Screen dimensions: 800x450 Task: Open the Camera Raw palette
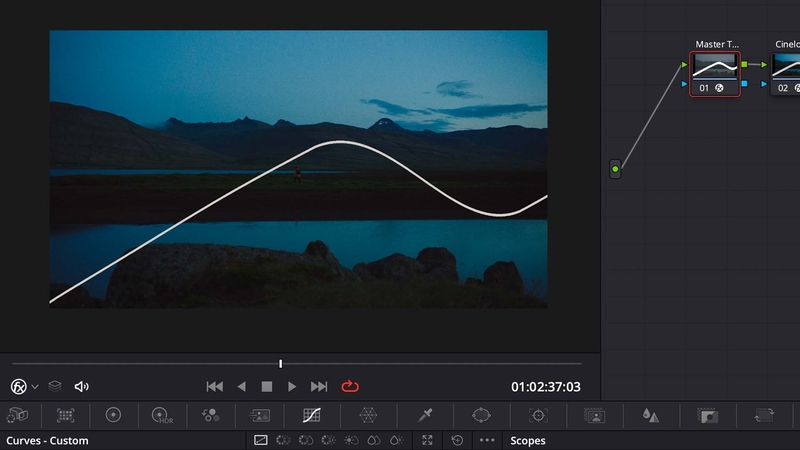[x=18, y=414]
